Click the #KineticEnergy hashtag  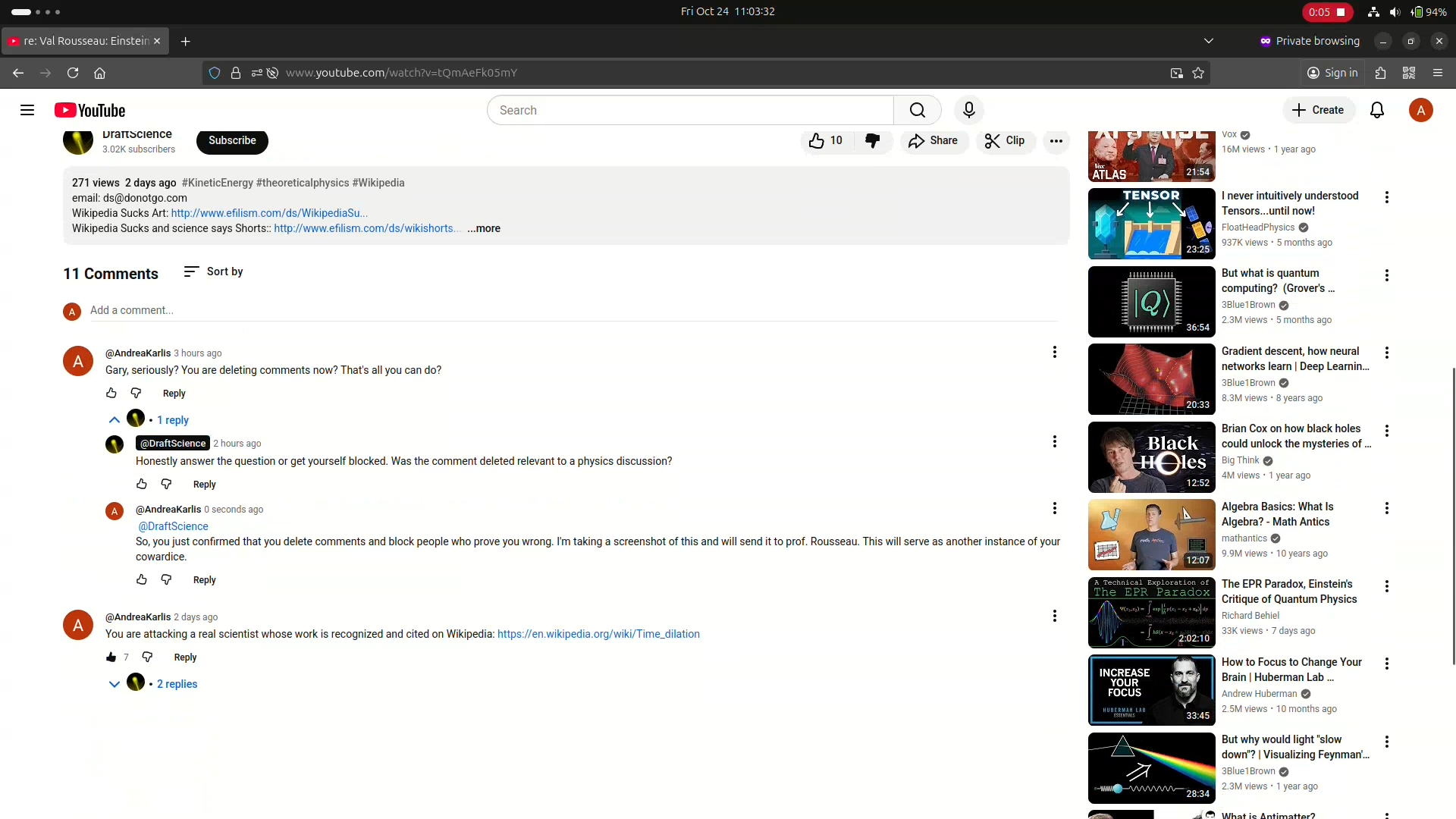coord(218,183)
